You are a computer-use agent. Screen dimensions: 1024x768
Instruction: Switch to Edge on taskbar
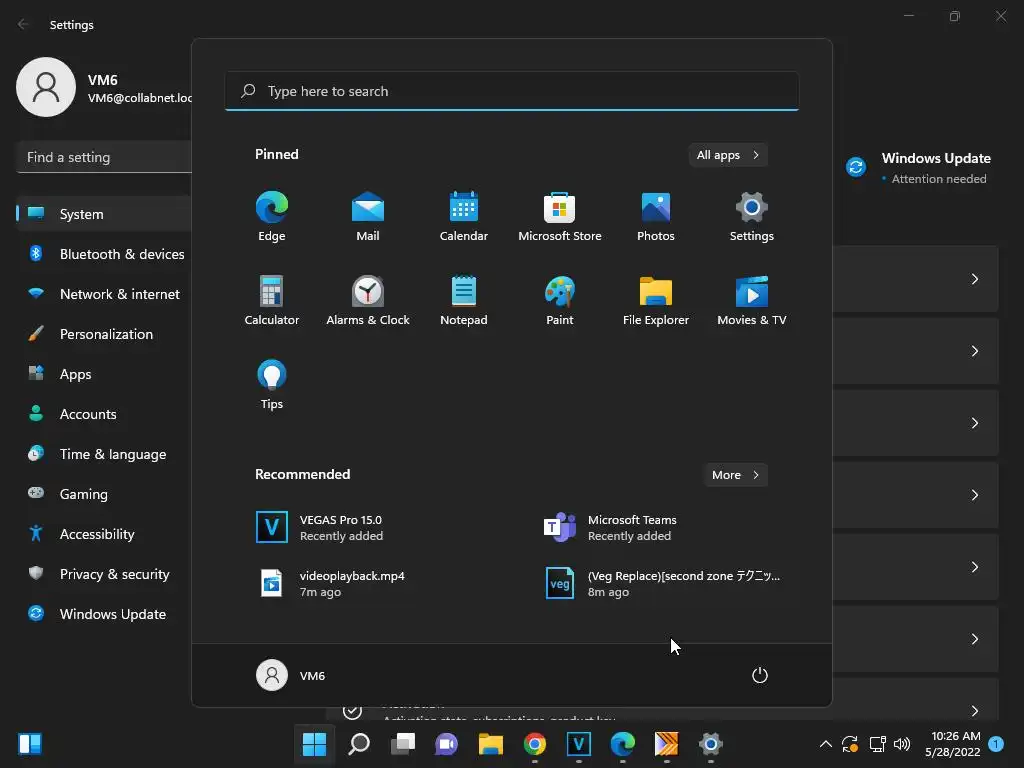coord(622,744)
